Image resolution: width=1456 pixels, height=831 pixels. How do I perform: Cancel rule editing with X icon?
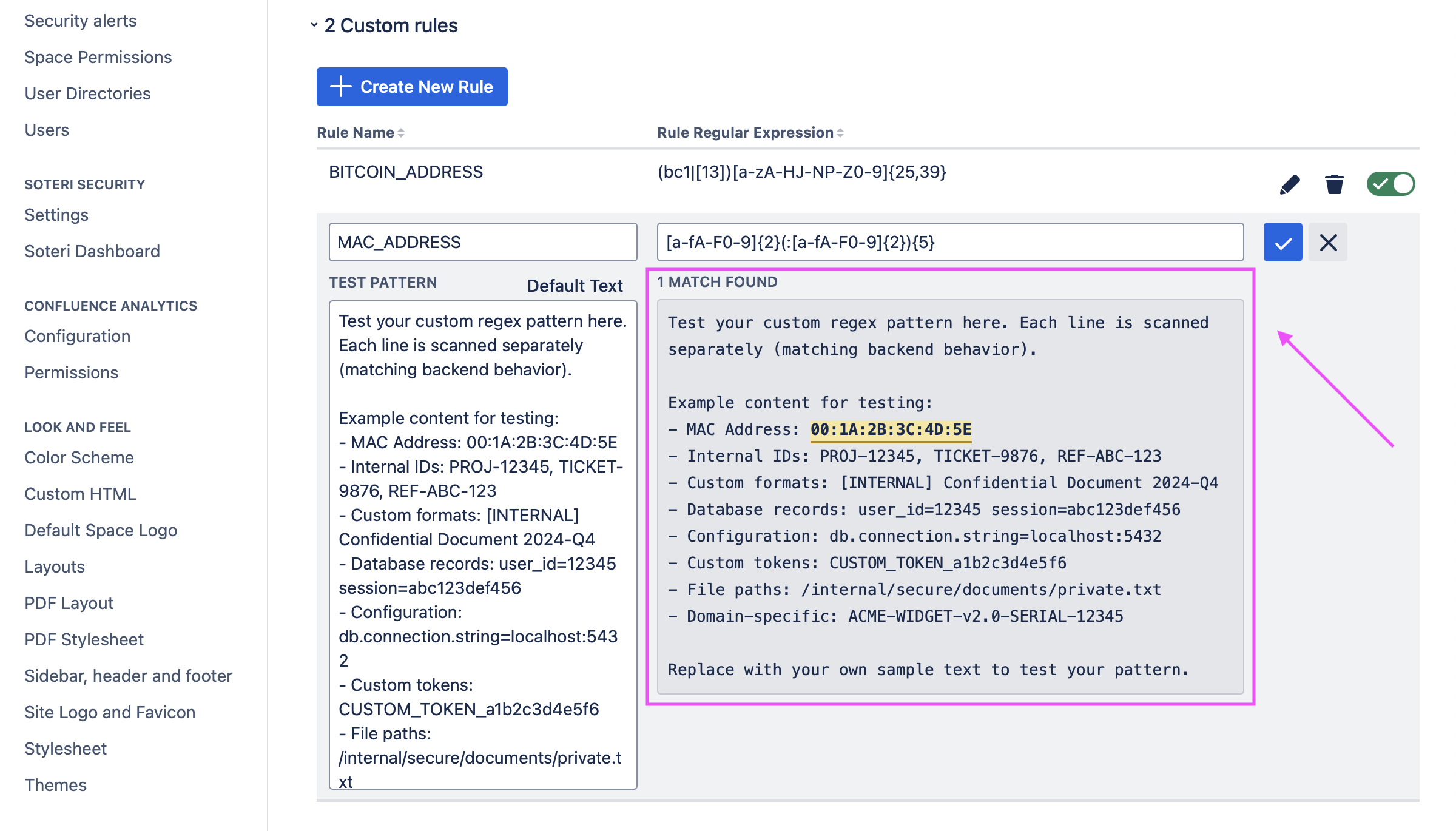pos(1328,243)
